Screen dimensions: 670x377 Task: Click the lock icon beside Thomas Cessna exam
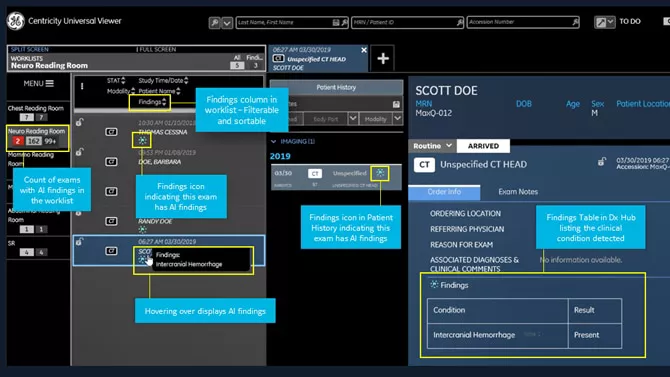79,122
